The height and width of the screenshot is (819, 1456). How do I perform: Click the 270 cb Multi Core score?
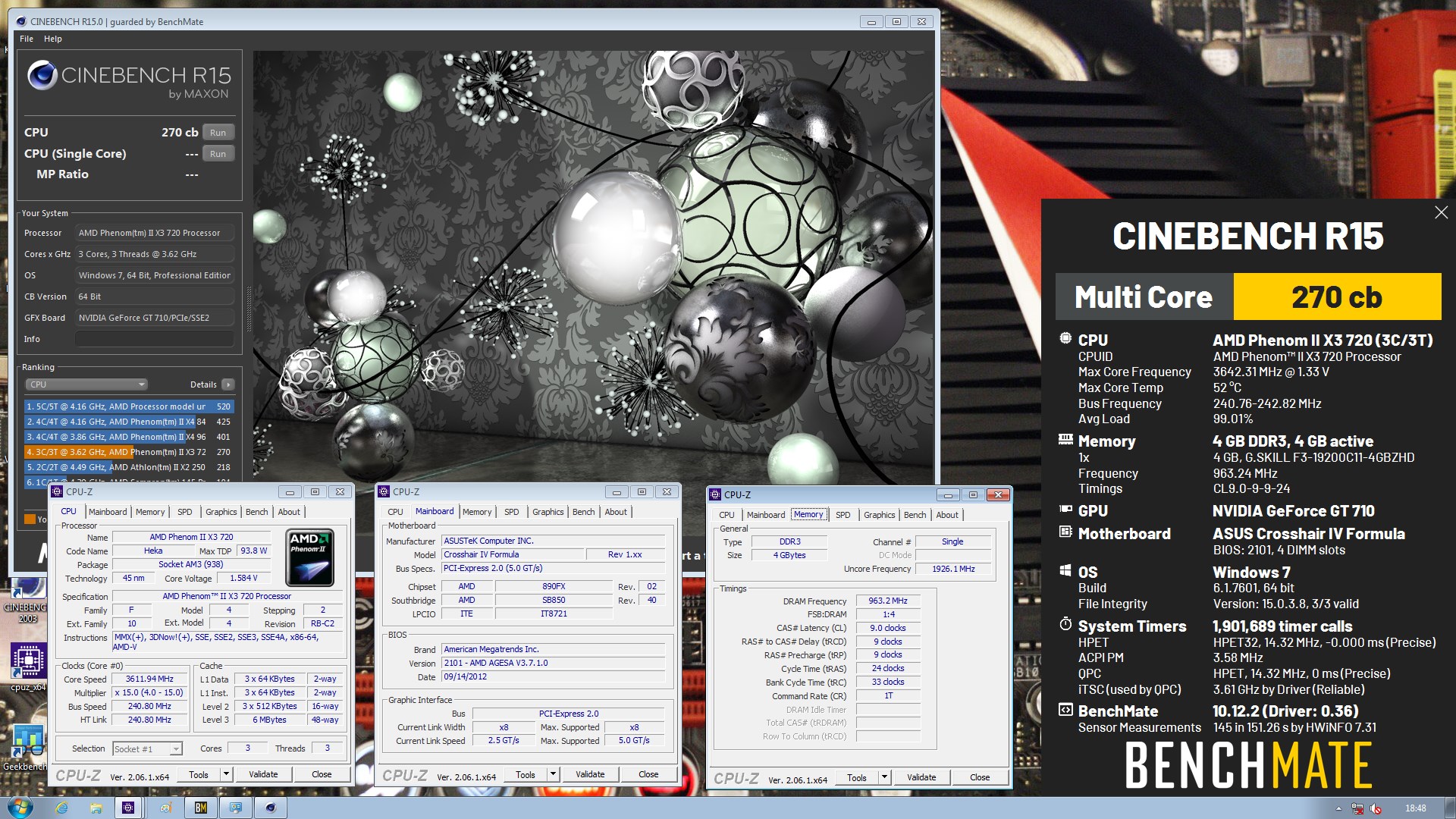tap(1337, 297)
